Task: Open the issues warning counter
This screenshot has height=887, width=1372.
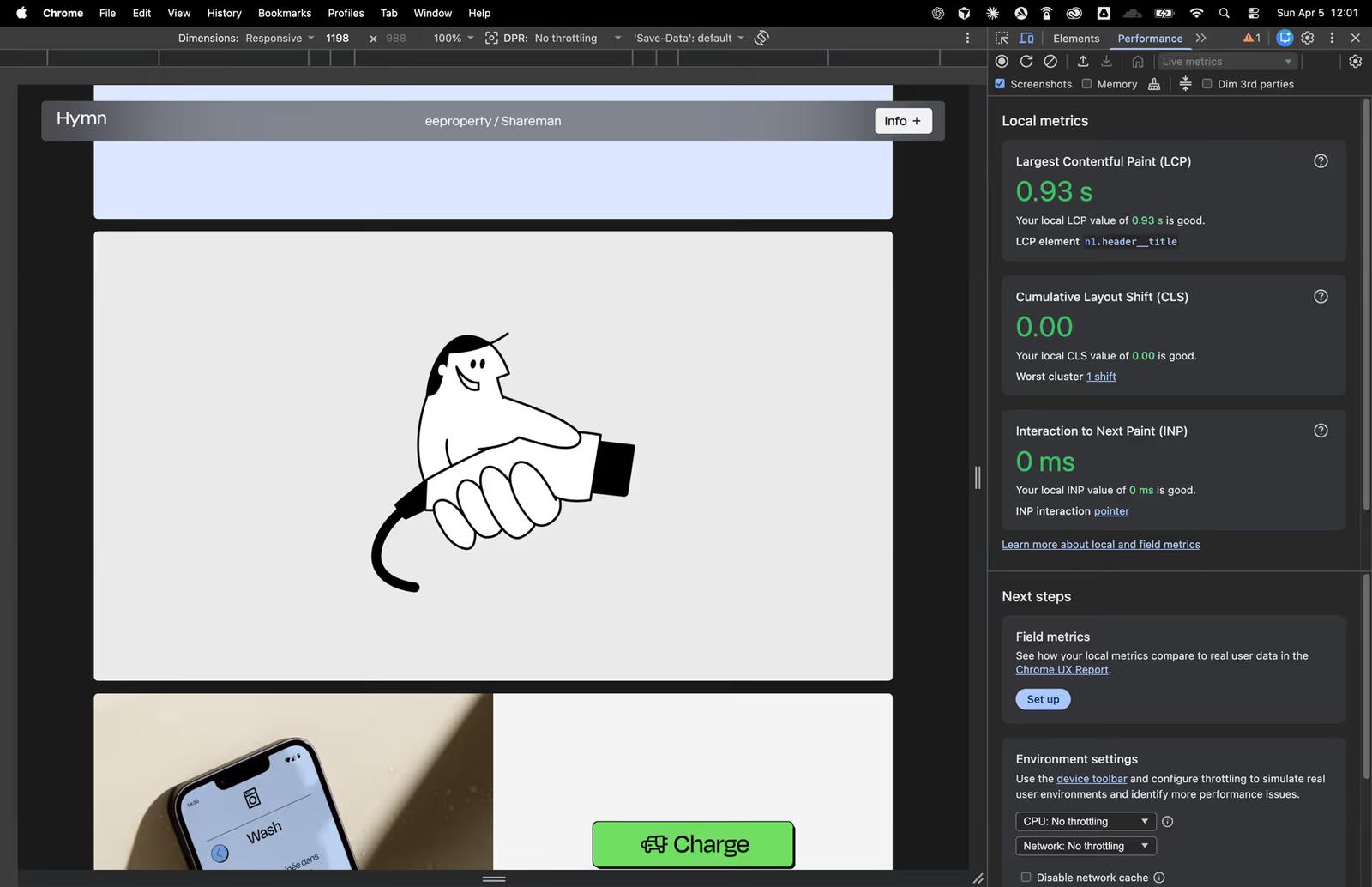Action: (x=1252, y=38)
